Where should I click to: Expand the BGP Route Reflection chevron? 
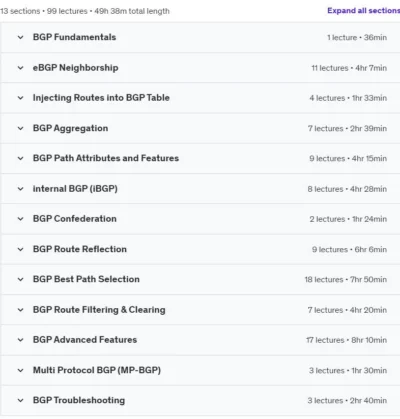[21, 249]
